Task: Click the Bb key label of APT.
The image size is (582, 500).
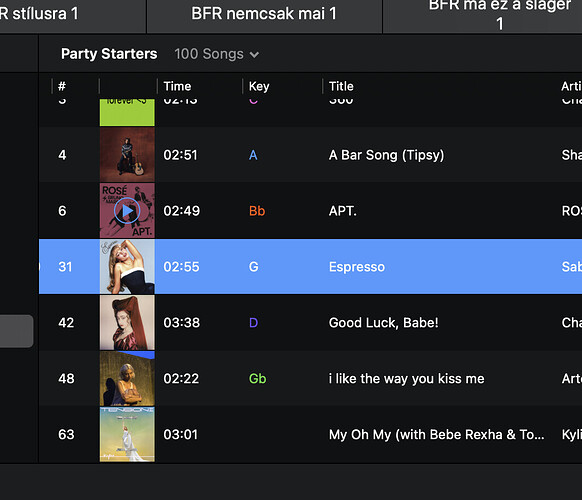Action: [x=257, y=211]
